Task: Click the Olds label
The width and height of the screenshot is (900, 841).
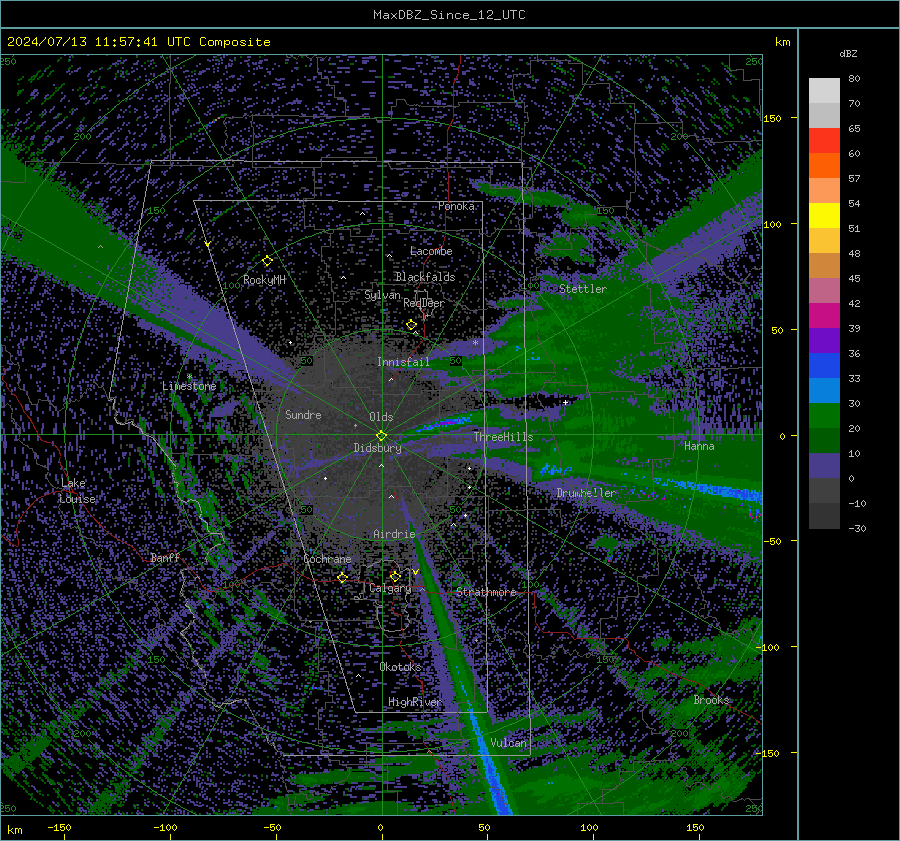Action: tap(381, 417)
